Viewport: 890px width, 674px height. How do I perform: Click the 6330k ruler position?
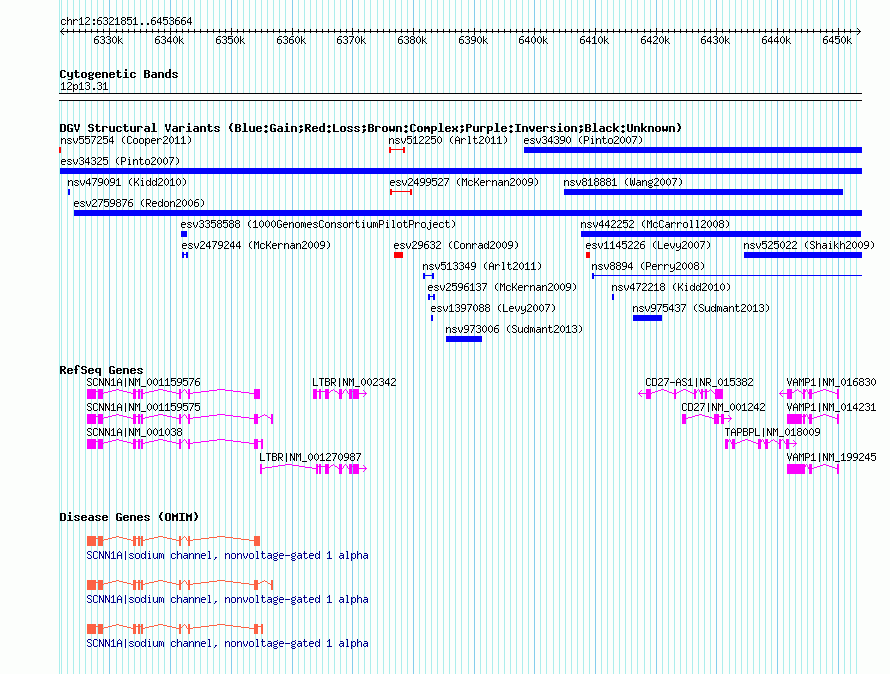108,40
